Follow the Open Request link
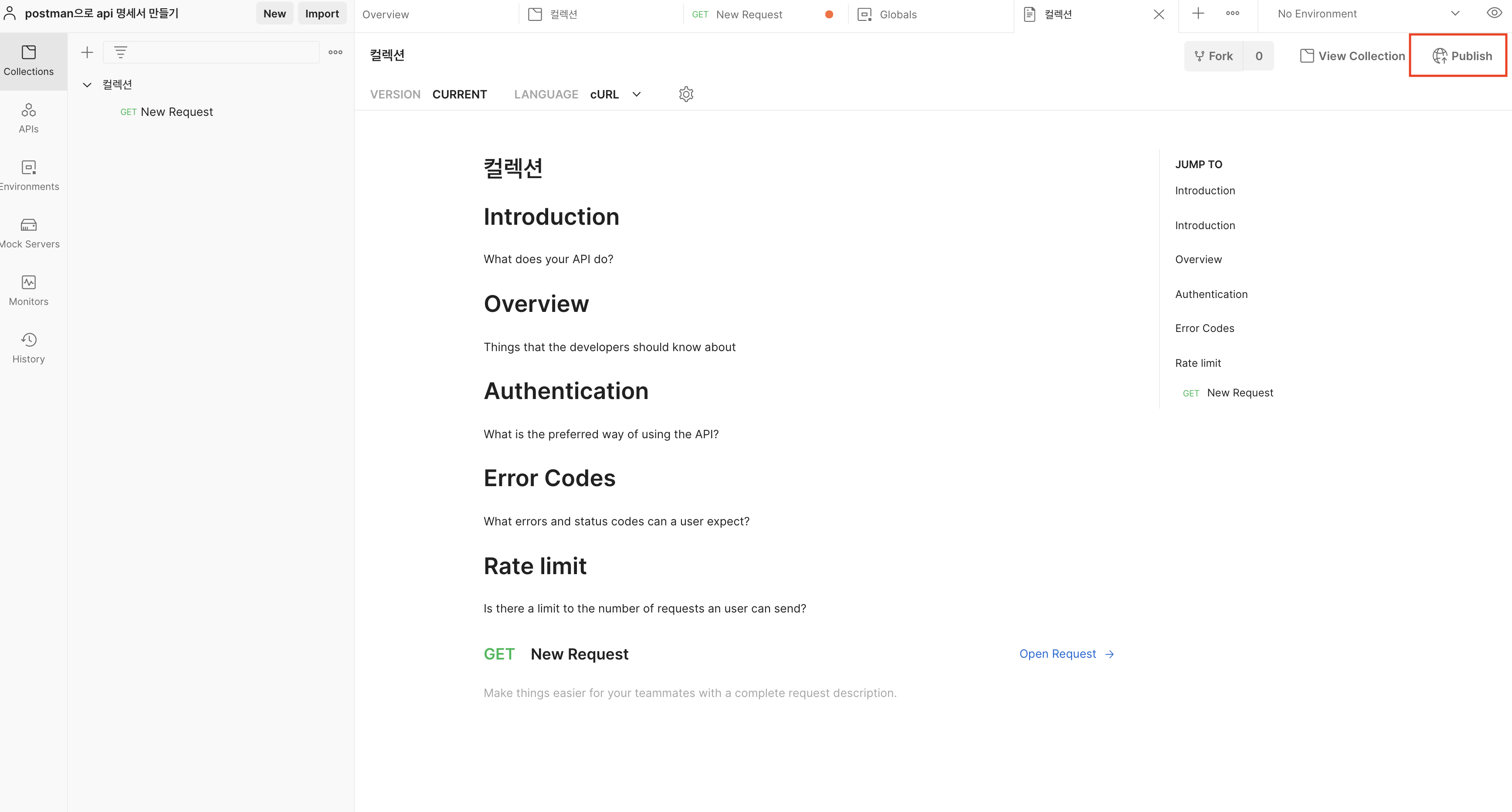Screen dimensions: 1512x812 point(1057,653)
